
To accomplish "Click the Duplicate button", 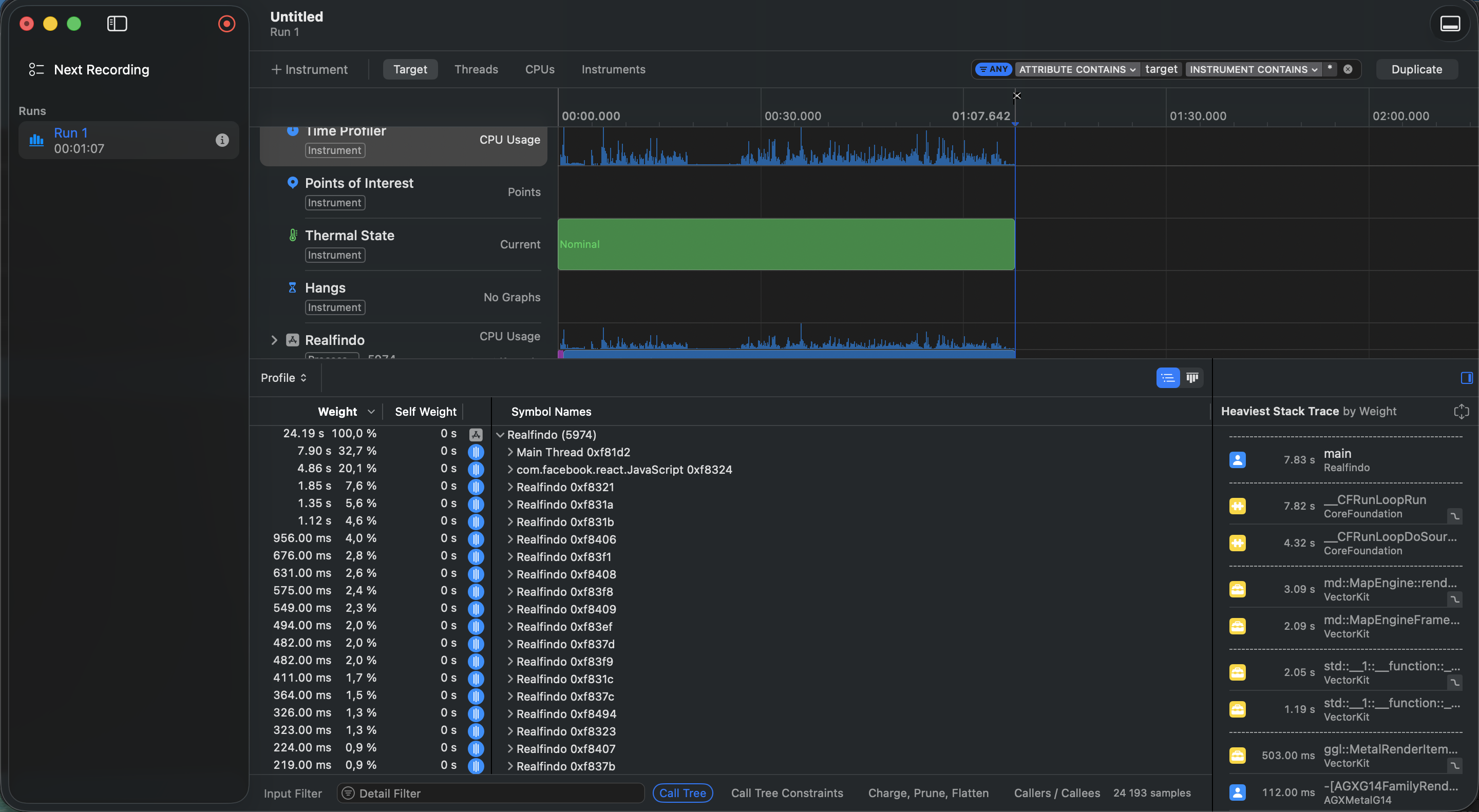I will [1416, 69].
